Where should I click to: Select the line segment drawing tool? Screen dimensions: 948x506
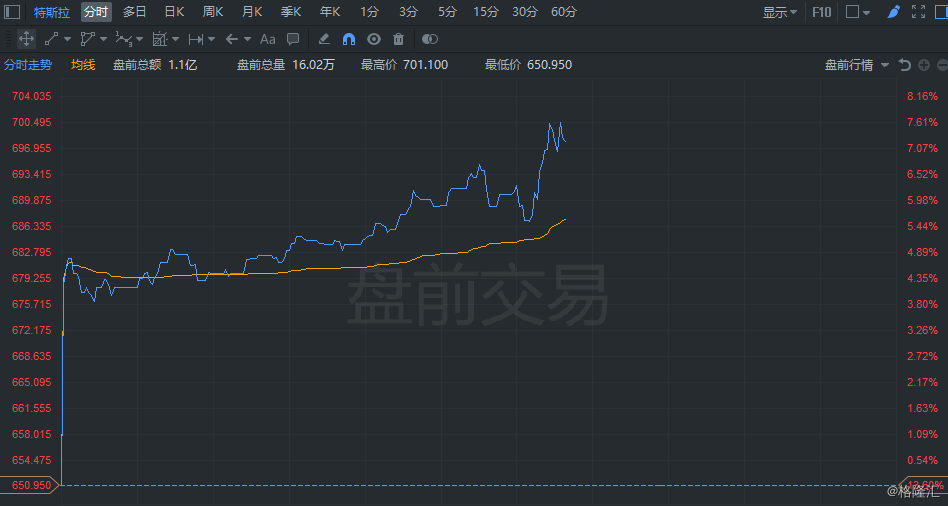[51, 39]
